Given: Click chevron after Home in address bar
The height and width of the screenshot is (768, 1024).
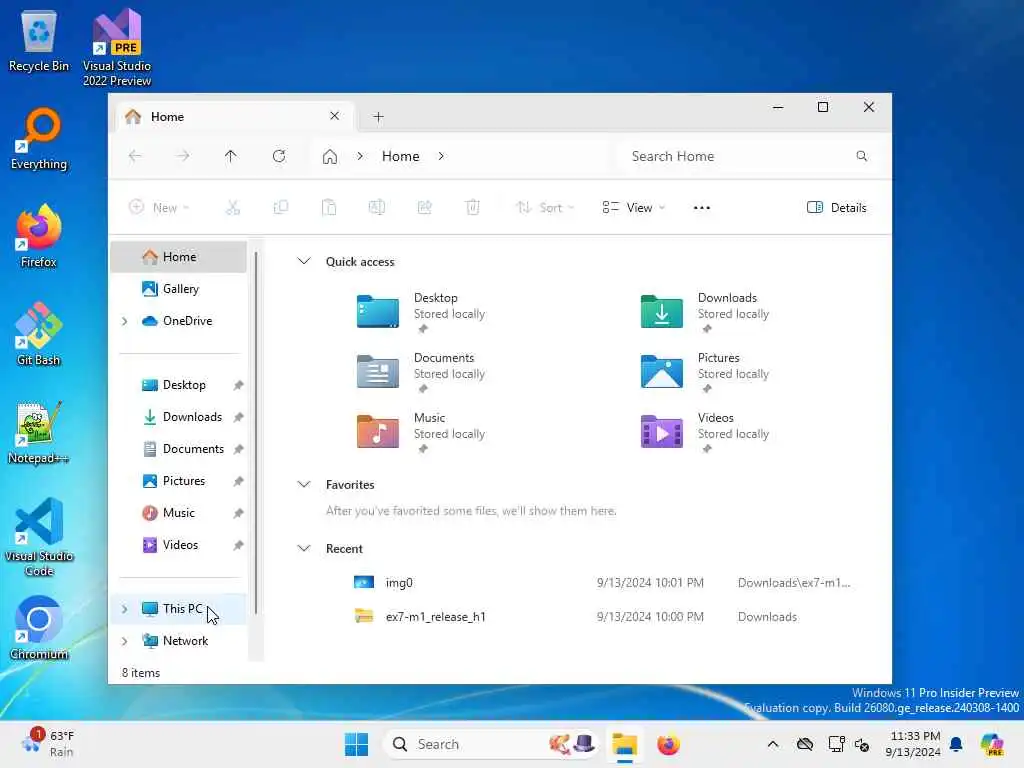Looking at the screenshot, I should tap(441, 156).
